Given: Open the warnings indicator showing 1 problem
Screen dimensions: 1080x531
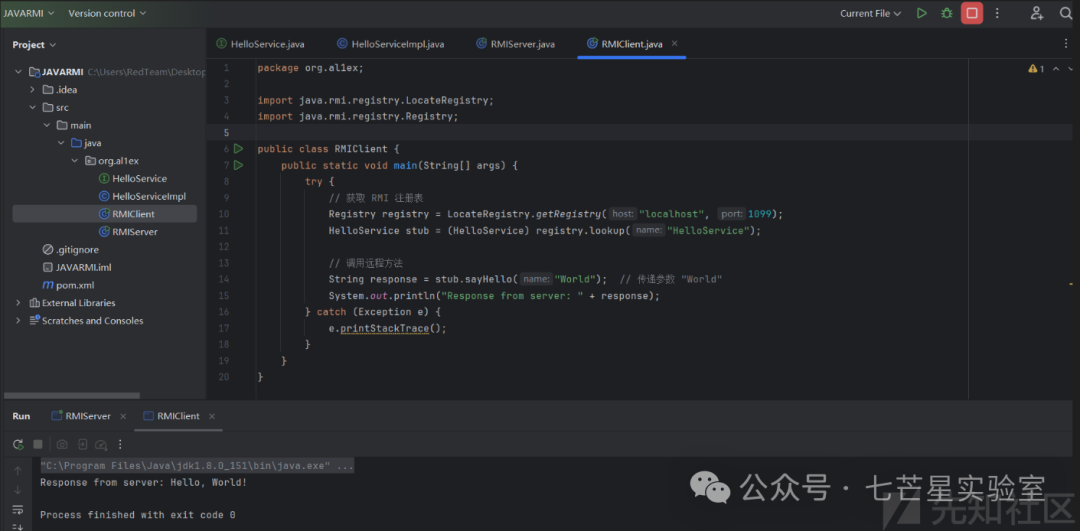Looking at the screenshot, I should [1036, 69].
